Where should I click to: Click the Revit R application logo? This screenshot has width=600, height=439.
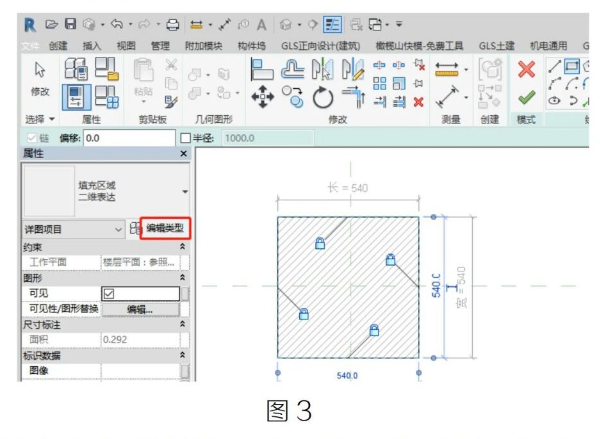(x=30, y=25)
